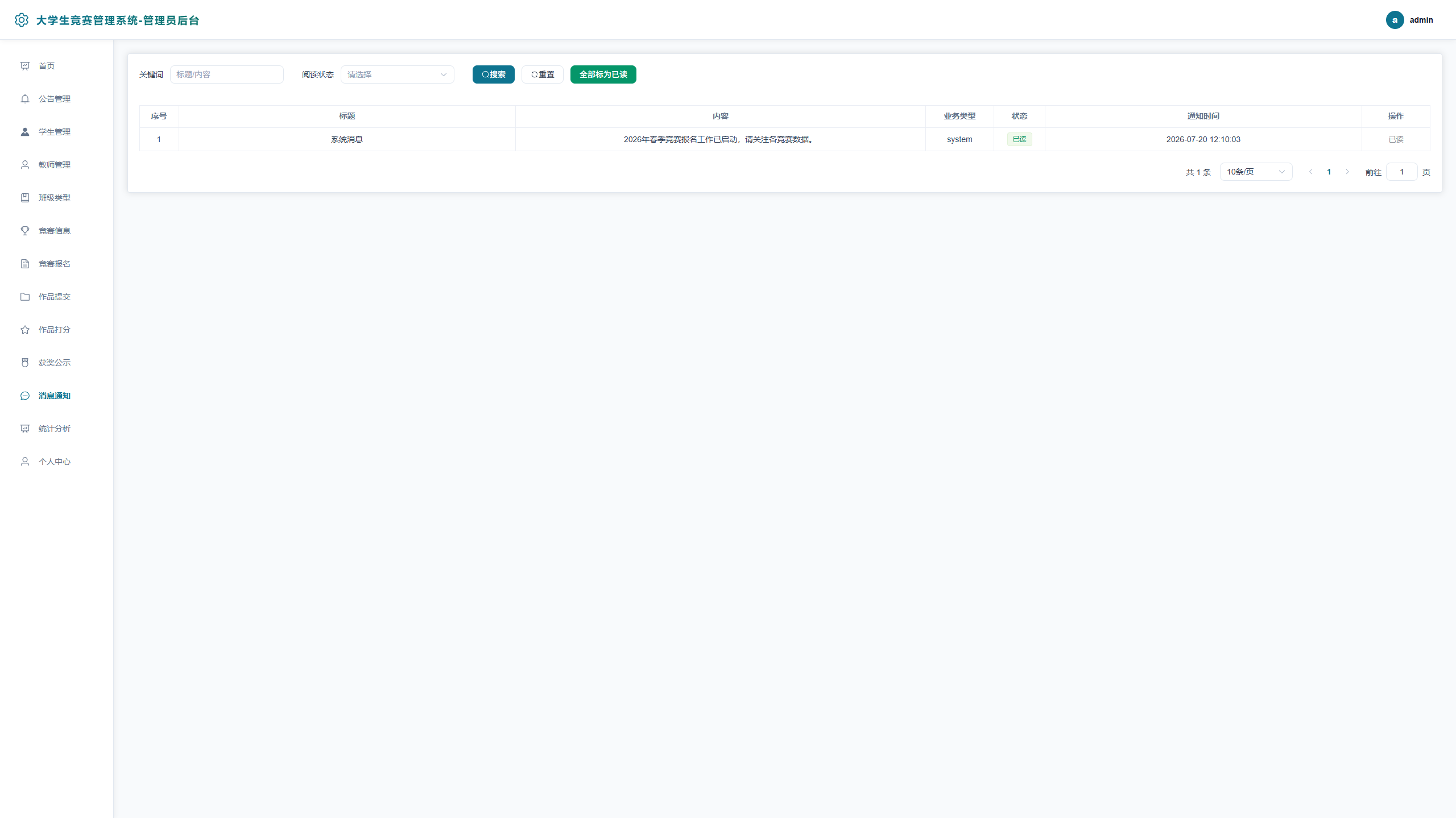Click the chat bubble icon for 消息通知

click(x=25, y=396)
